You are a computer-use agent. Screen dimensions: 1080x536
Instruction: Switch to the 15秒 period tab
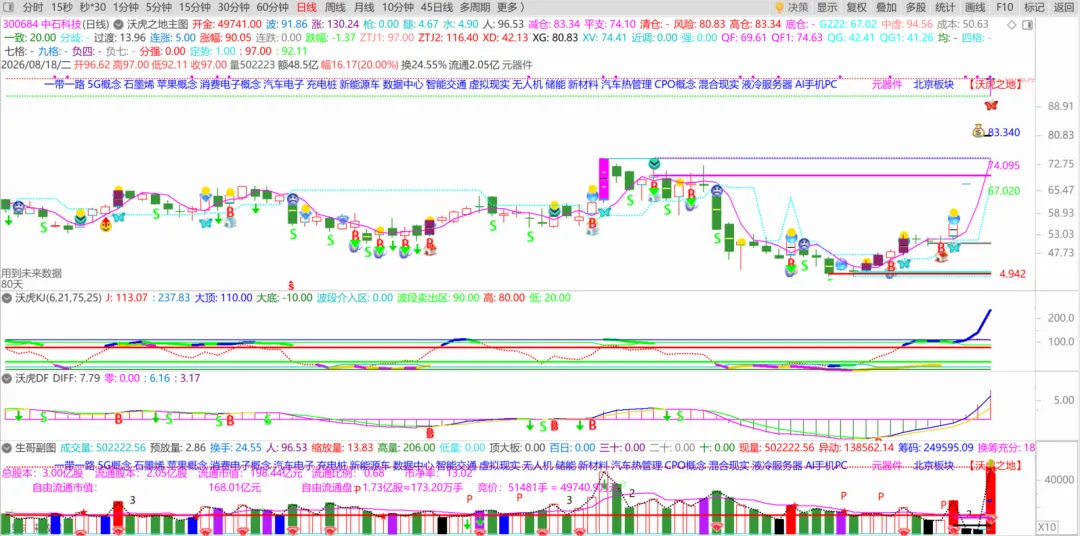point(61,8)
